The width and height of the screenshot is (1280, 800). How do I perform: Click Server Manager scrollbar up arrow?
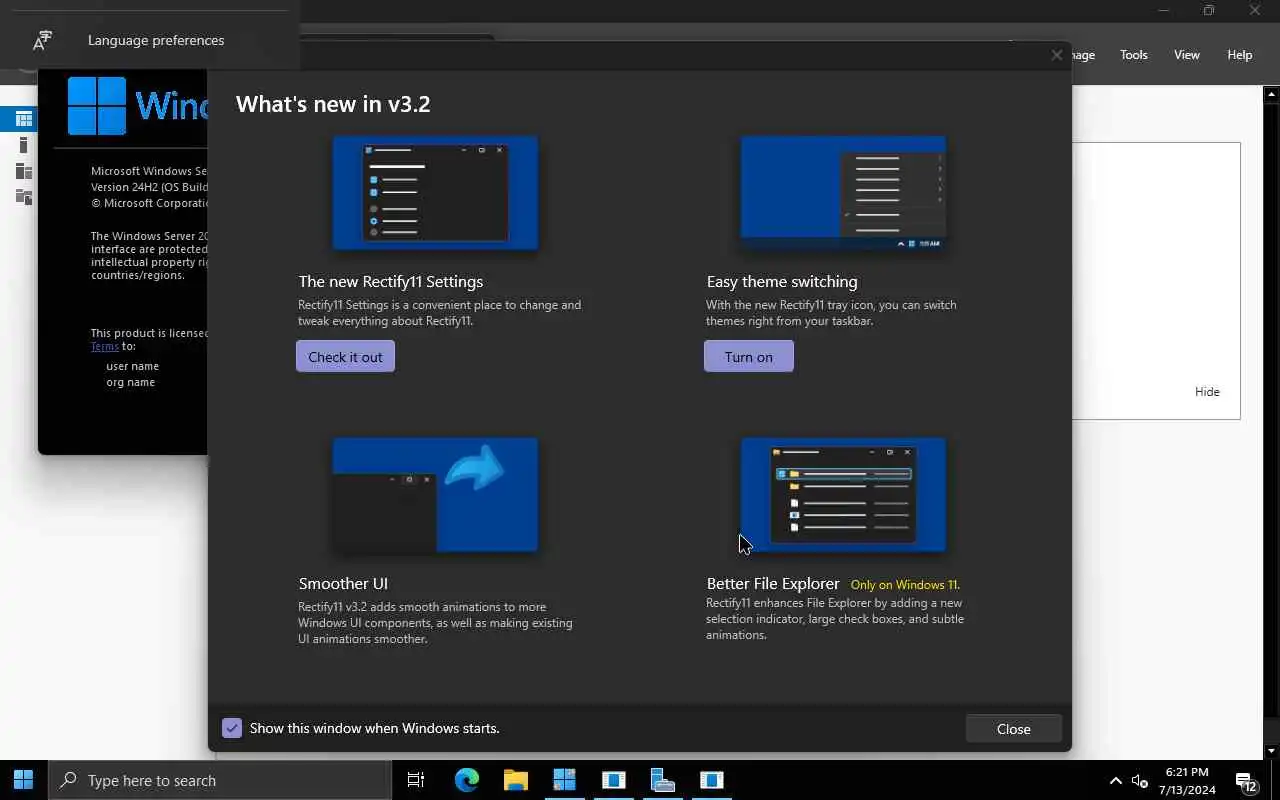point(1271,95)
